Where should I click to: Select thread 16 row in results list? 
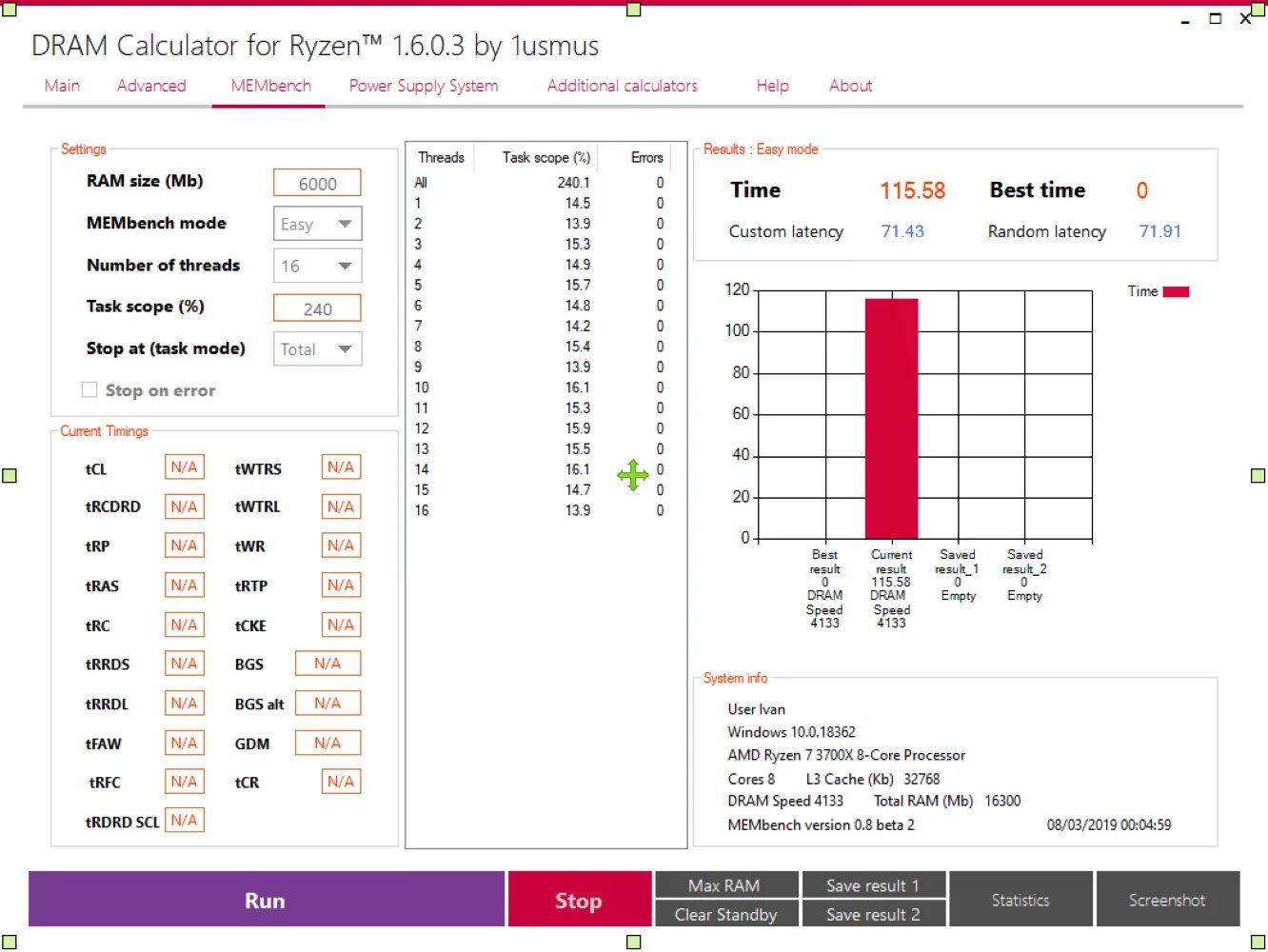tap(540, 510)
